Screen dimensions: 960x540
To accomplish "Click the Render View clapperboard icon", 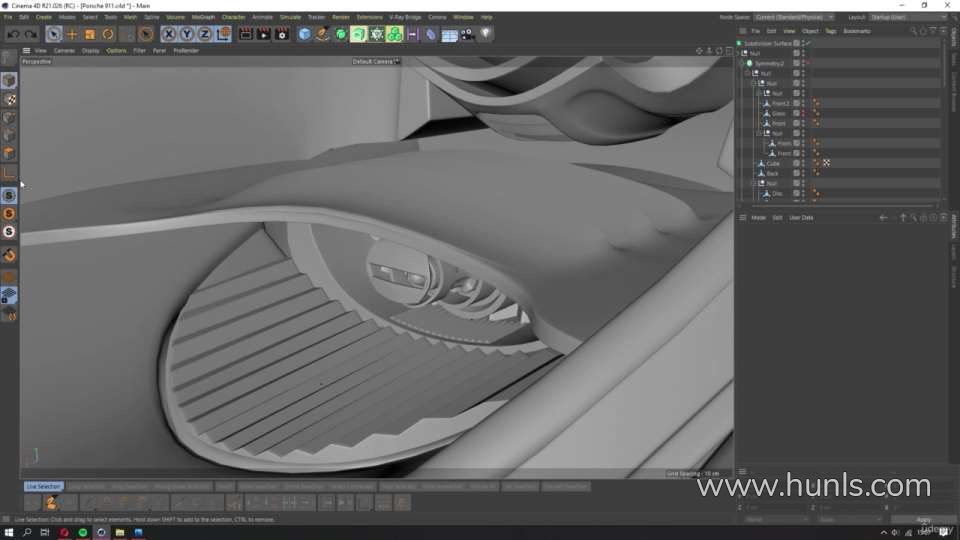I will point(246,34).
